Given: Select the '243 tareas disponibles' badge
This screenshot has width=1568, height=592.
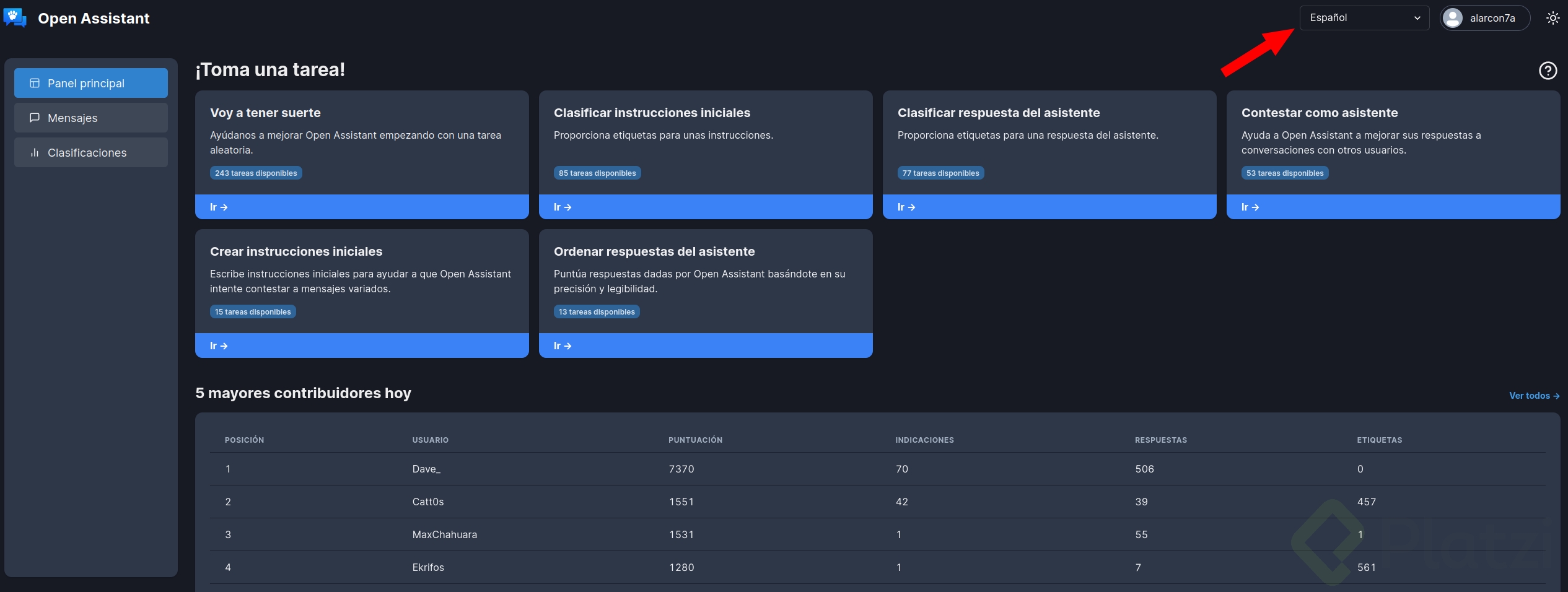Looking at the screenshot, I should (x=256, y=173).
